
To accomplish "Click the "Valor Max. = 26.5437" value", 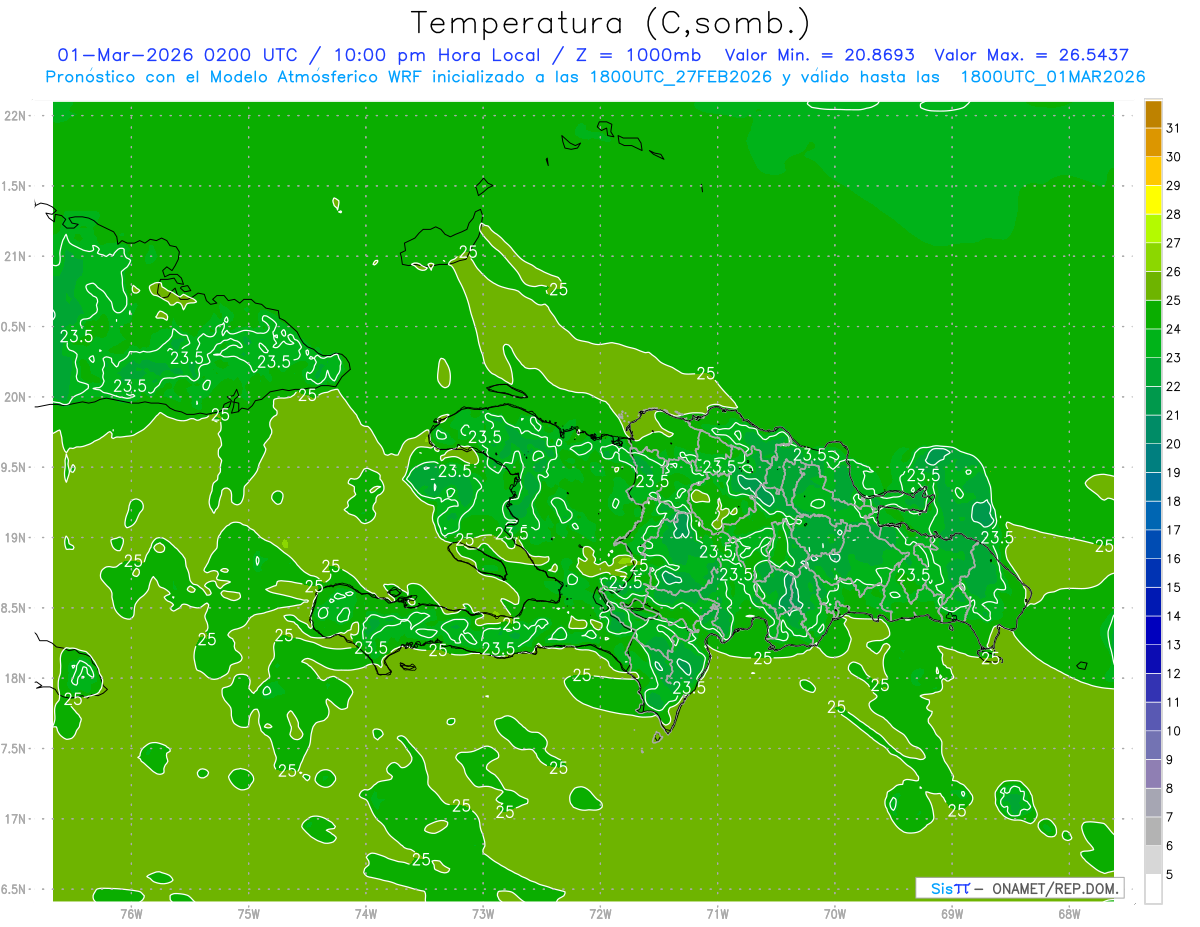I will pyautogui.click(x=1032, y=55).
